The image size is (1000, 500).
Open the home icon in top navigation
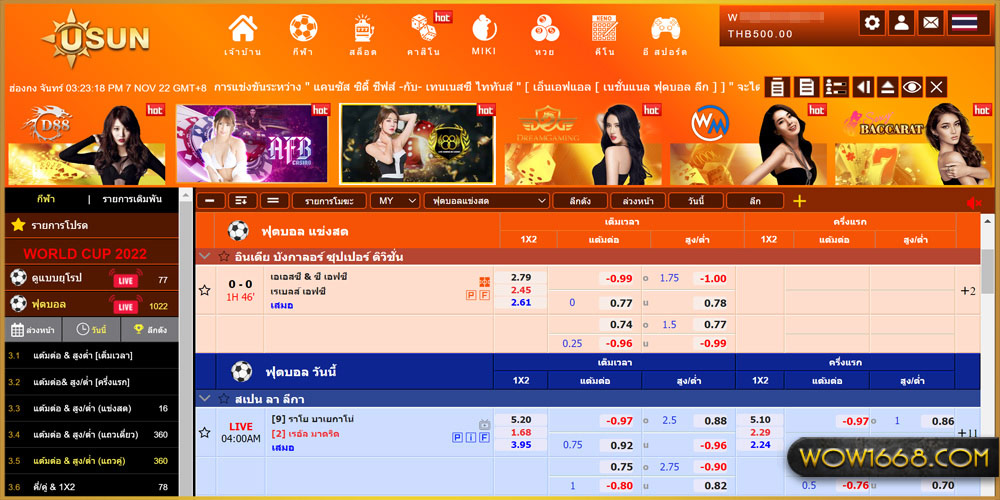242,29
